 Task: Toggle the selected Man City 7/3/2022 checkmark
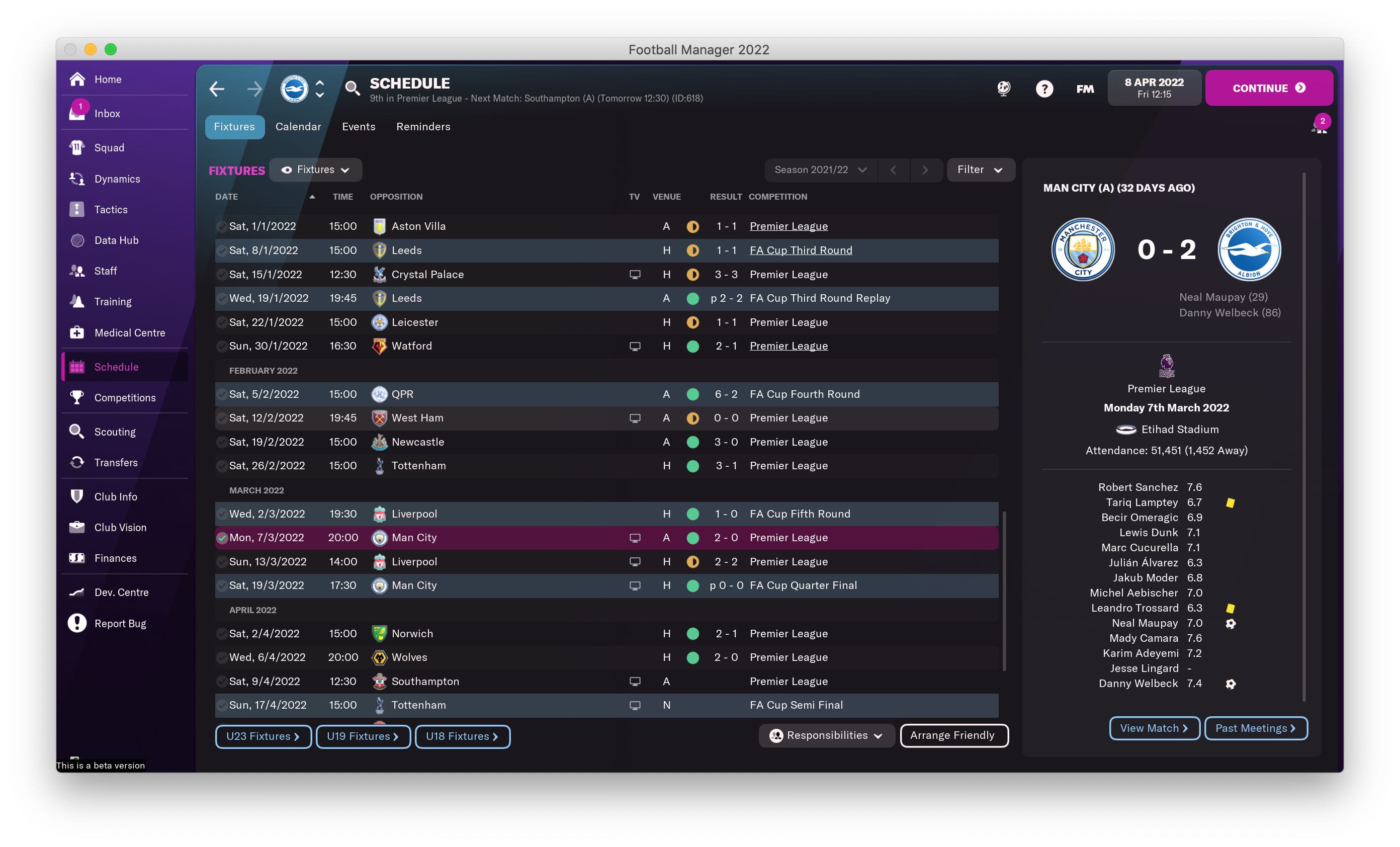(222, 537)
